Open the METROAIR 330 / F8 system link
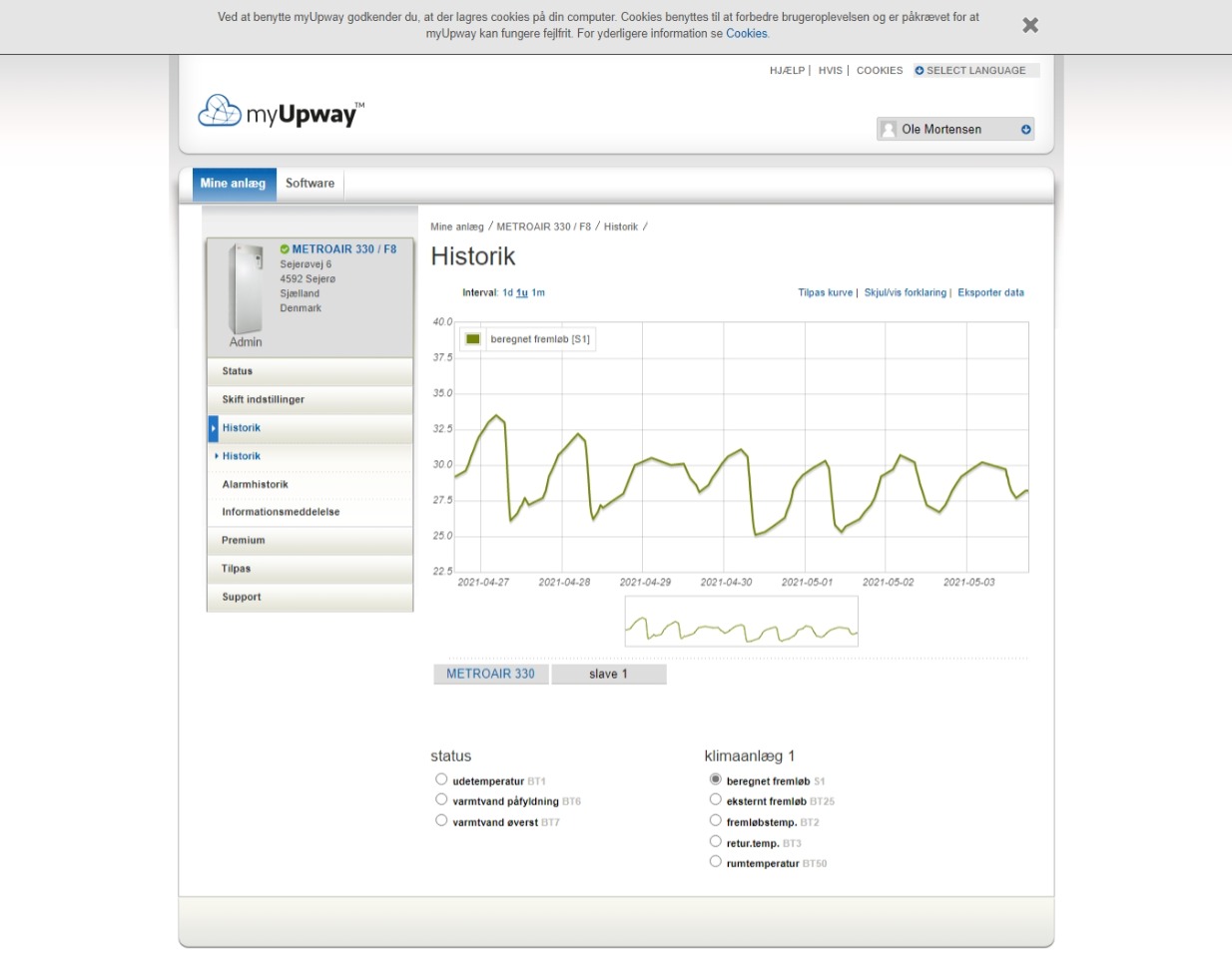The height and width of the screenshot is (954, 1232). 343,249
